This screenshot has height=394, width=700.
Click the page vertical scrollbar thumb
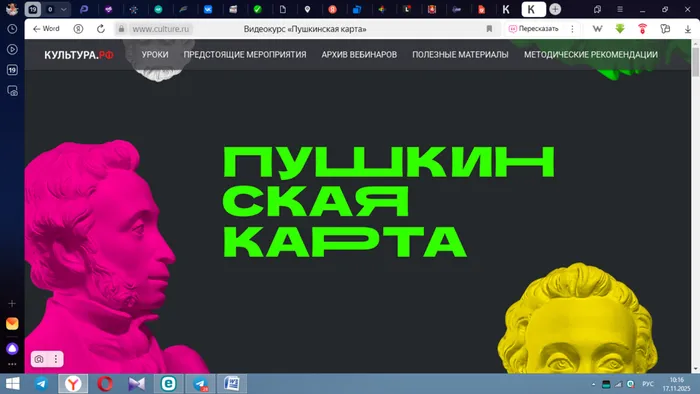tap(696, 62)
